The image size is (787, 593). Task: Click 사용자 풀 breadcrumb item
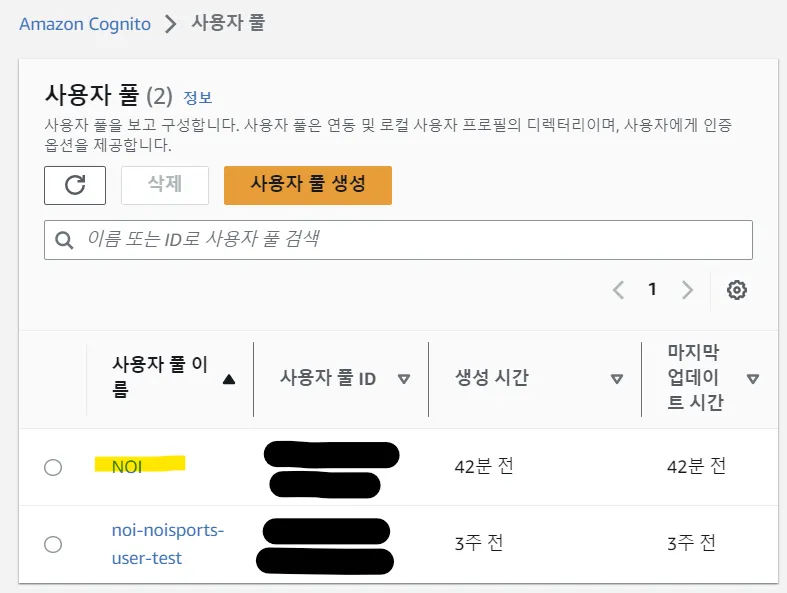click(x=228, y=23)
